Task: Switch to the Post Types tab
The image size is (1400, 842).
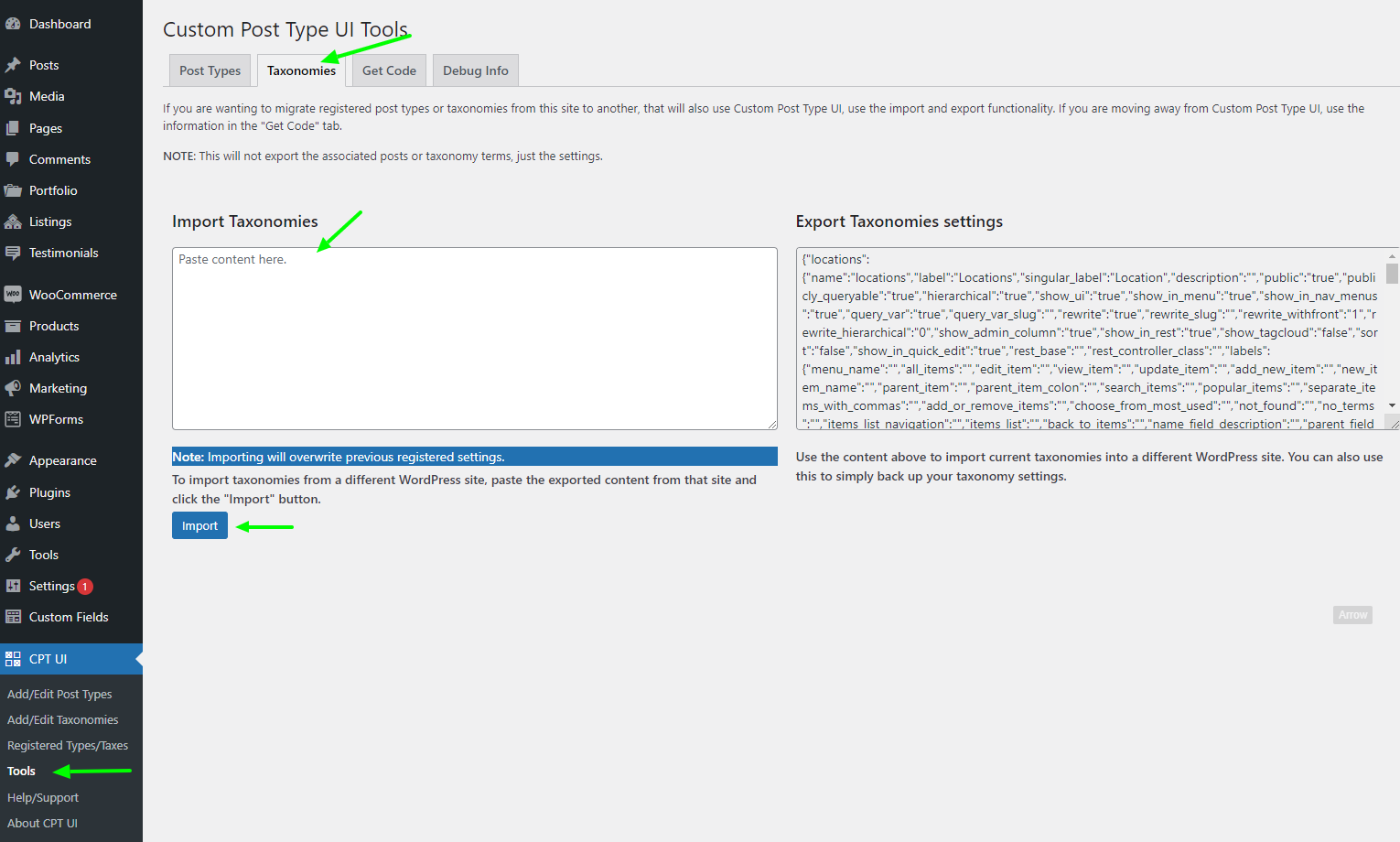Action: 210,70
